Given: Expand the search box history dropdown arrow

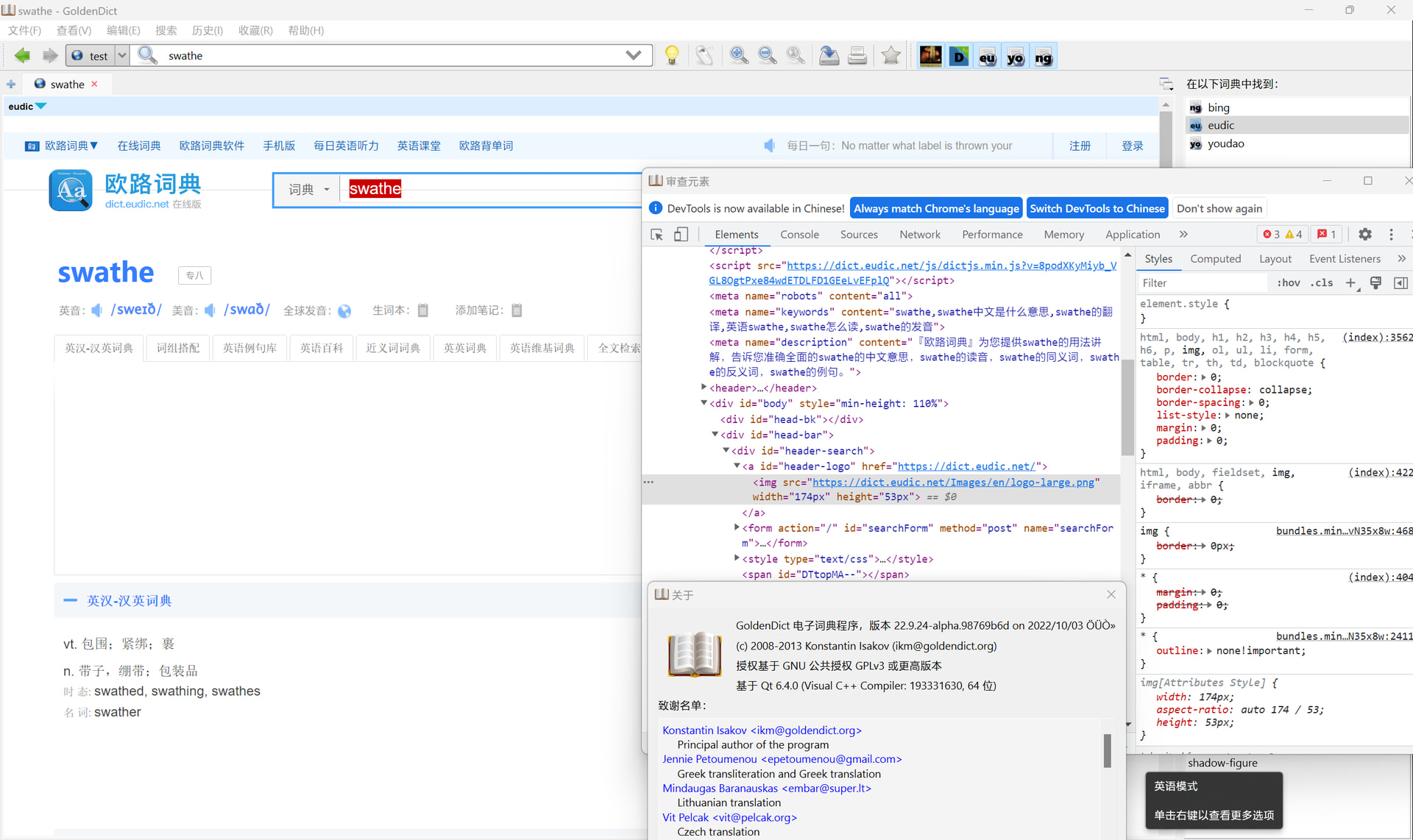Looking at the screenshot, I should (633, 55).
